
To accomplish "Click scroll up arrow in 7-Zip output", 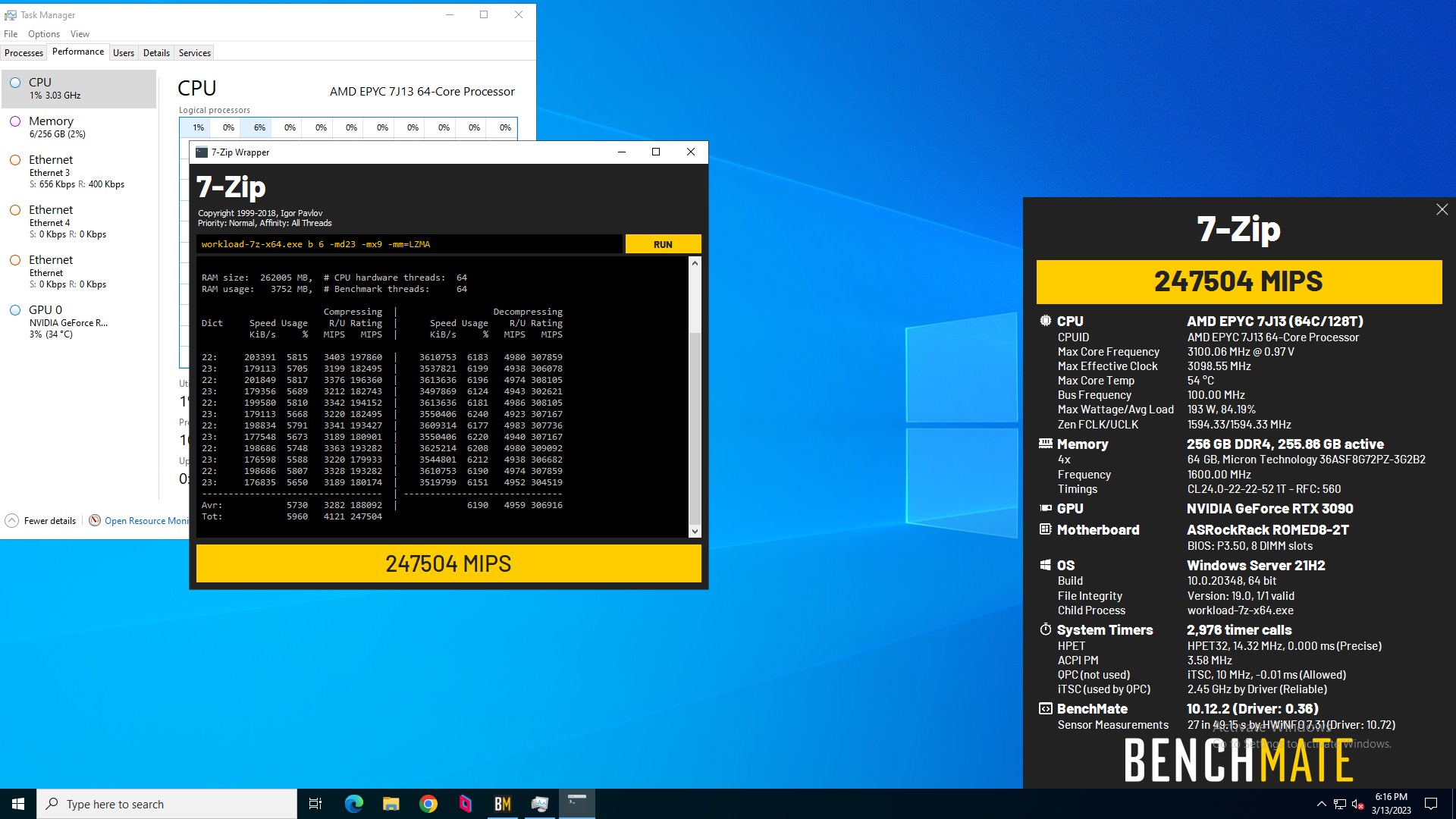I will pyautogui.click(x=695, y=263).
